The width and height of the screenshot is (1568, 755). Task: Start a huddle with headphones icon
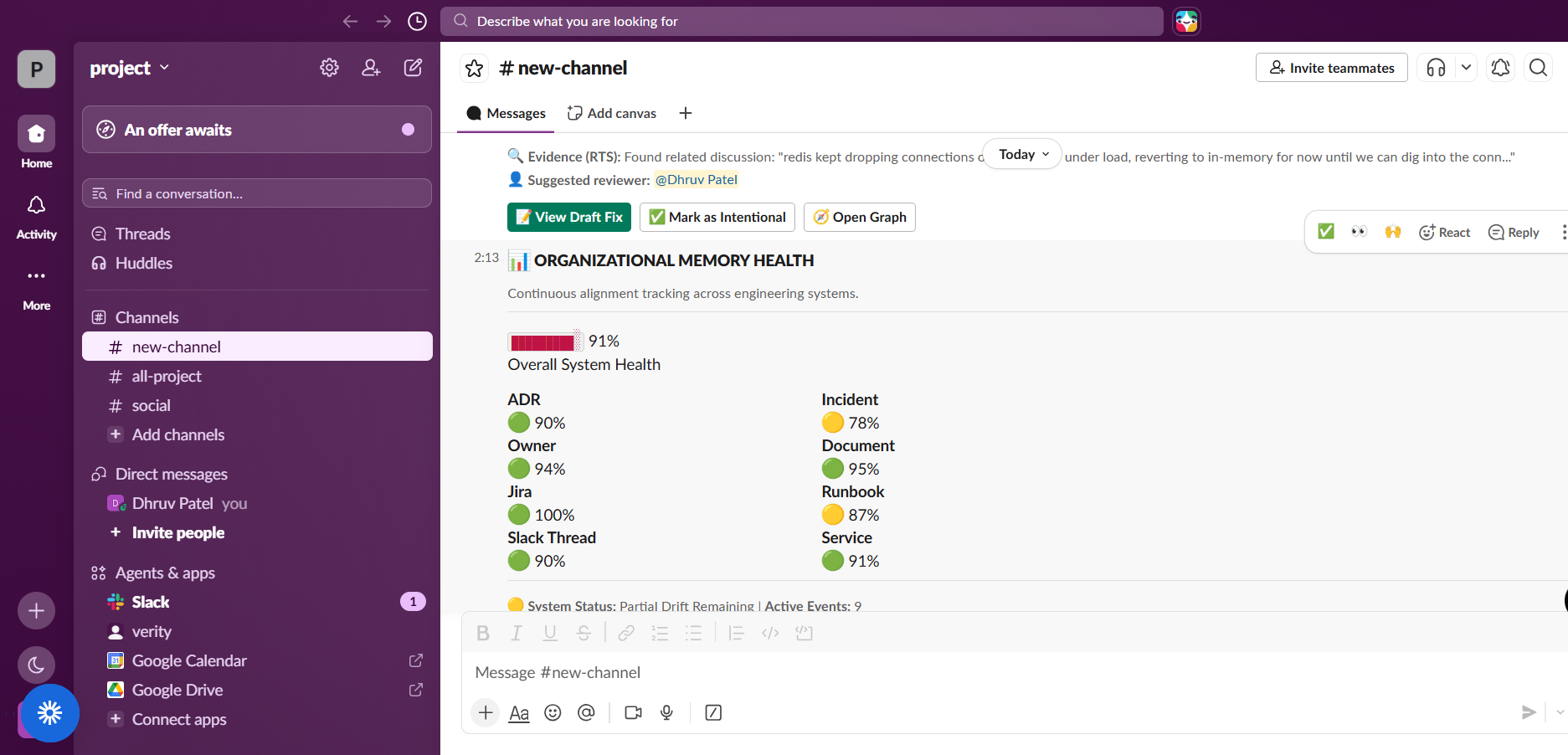(x=1436, y=68)
